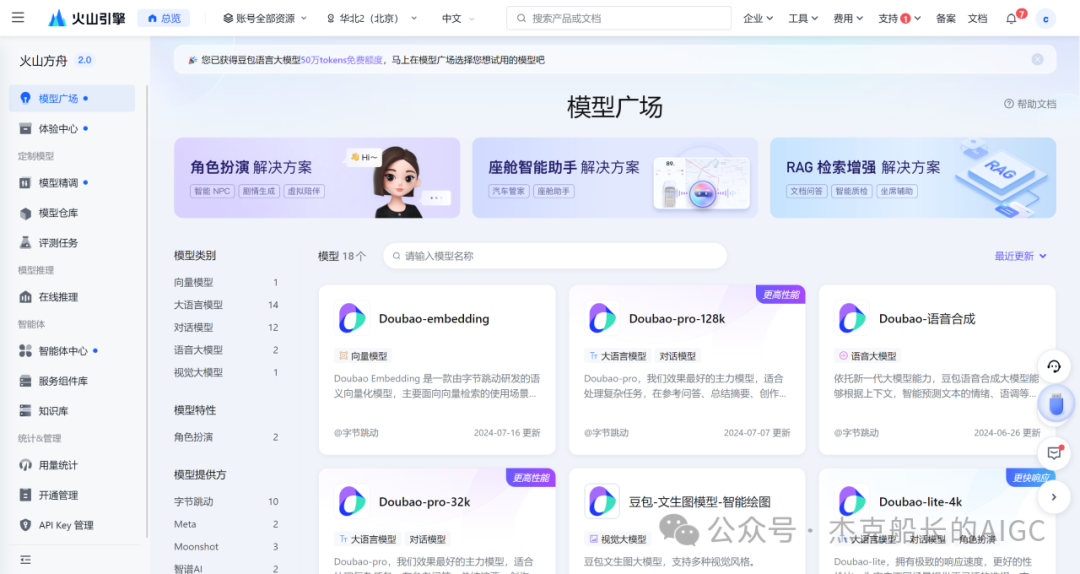Open the Doubao-lite-4k model card

point(937,522)
